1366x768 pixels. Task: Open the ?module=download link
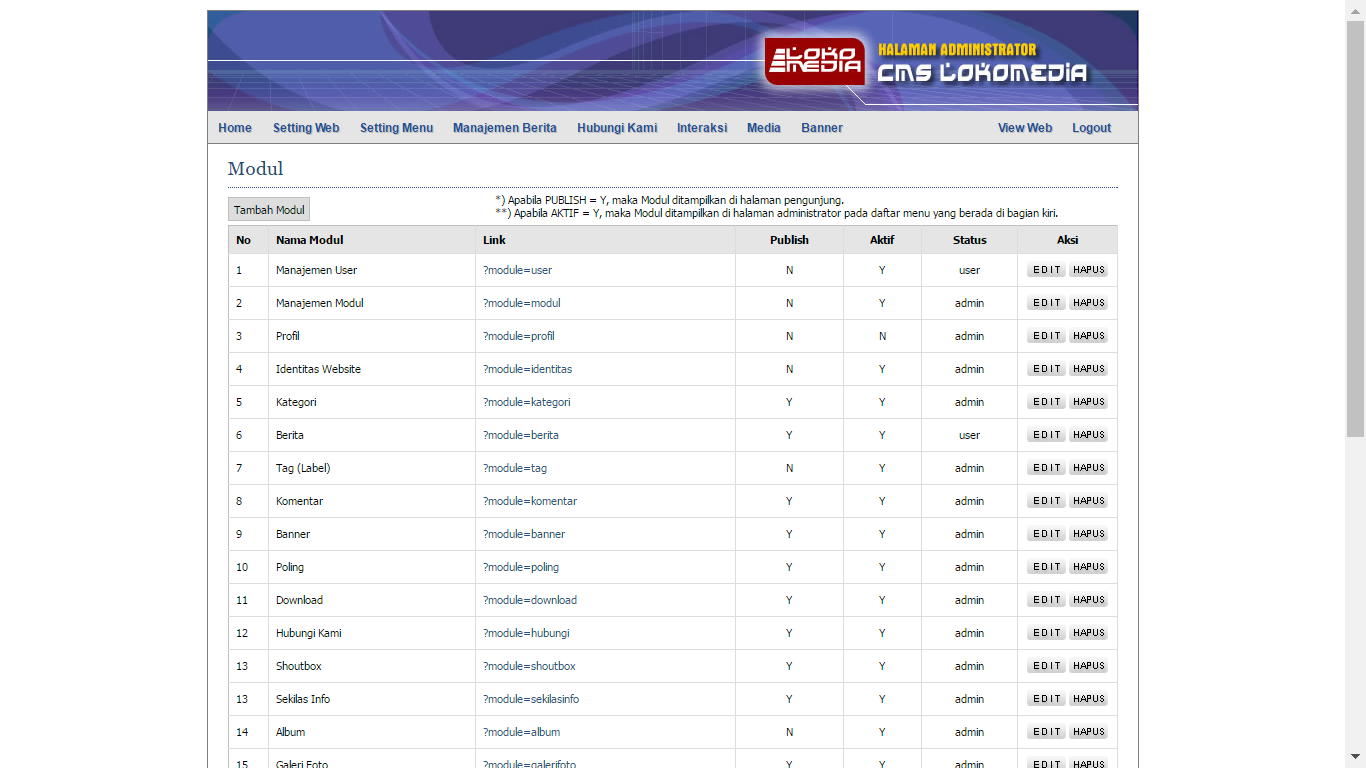coord(529,600)
